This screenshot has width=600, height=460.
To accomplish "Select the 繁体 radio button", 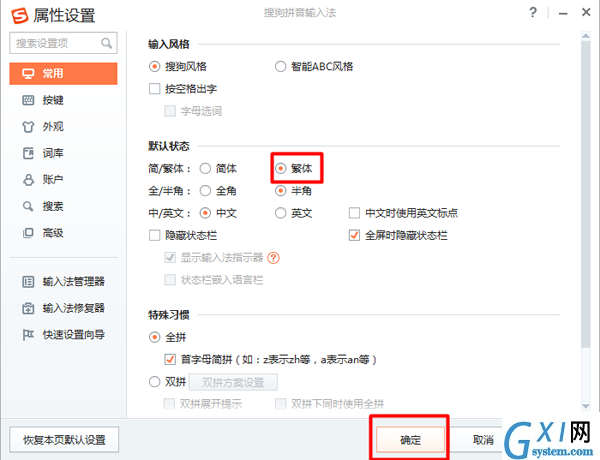I will coord(280,168).
